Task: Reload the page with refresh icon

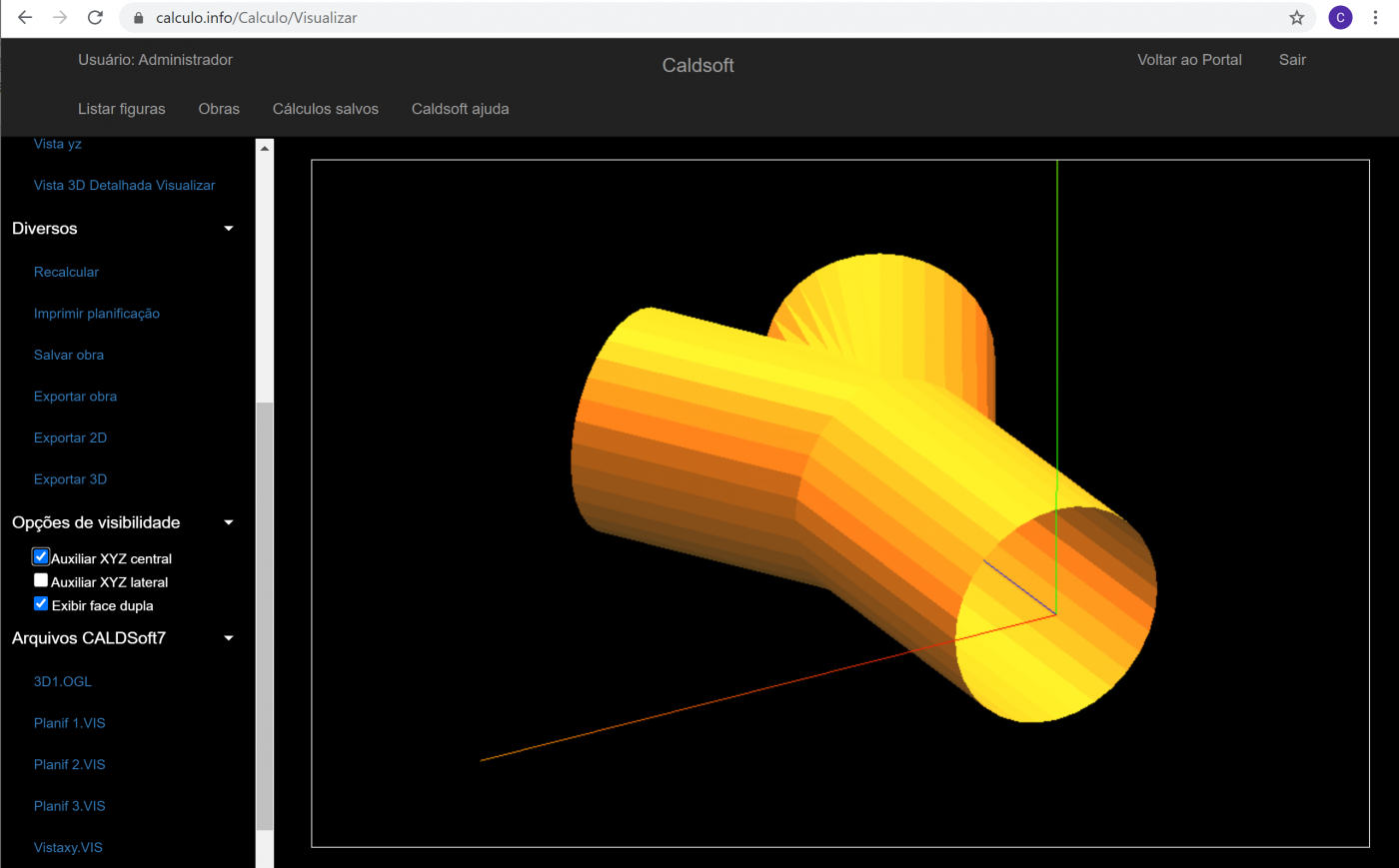Action: (x=95, y=18)
